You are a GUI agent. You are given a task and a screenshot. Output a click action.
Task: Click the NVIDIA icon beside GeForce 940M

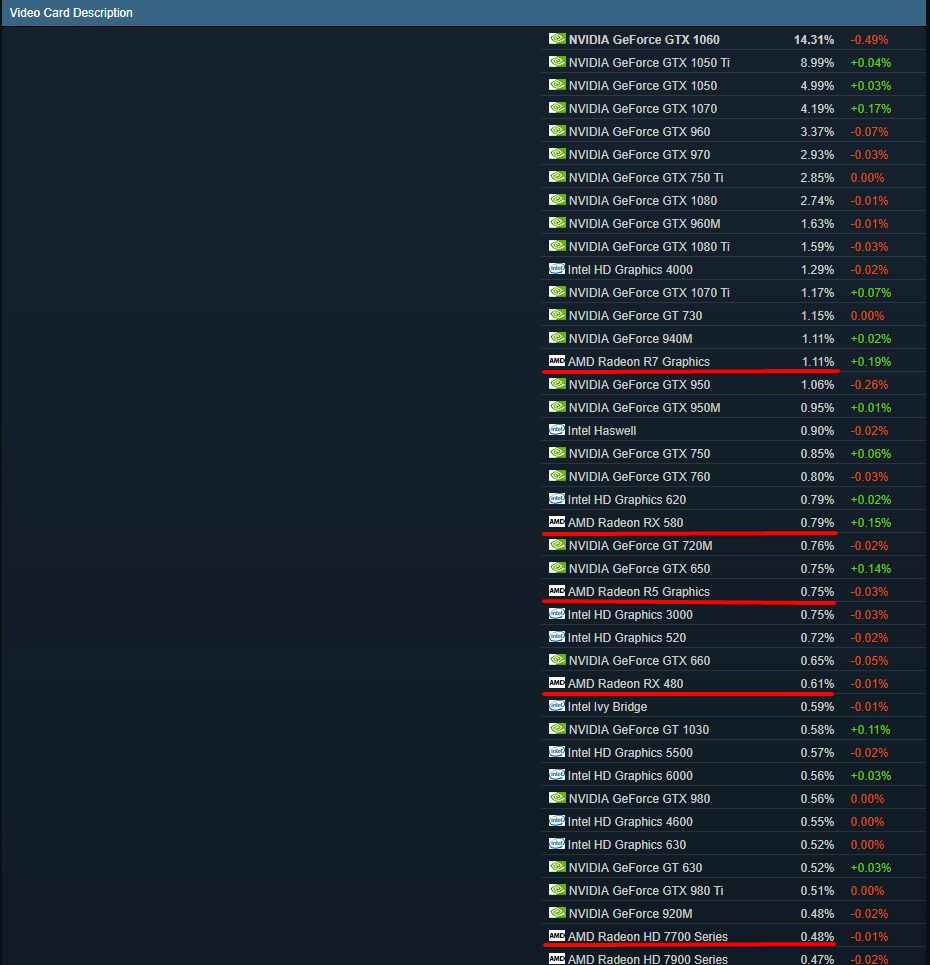coord(557,338)
